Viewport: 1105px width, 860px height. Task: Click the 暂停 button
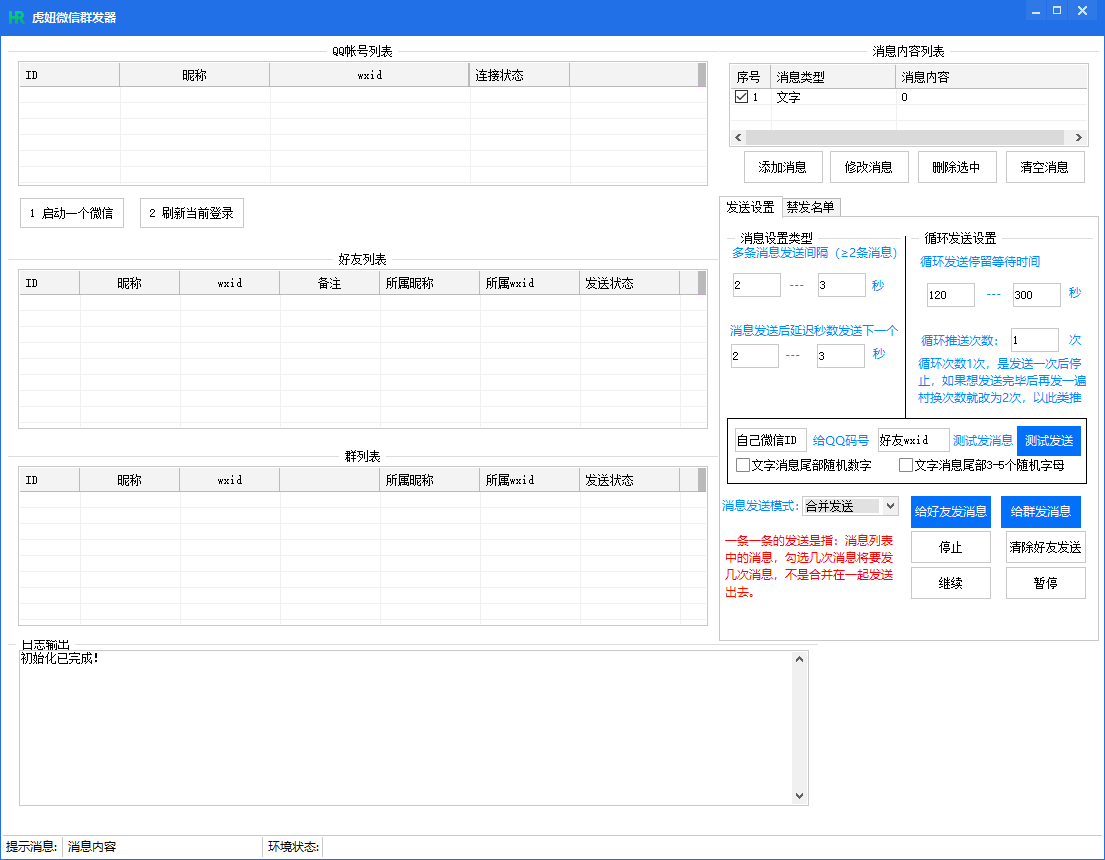tap(1045, 583)
